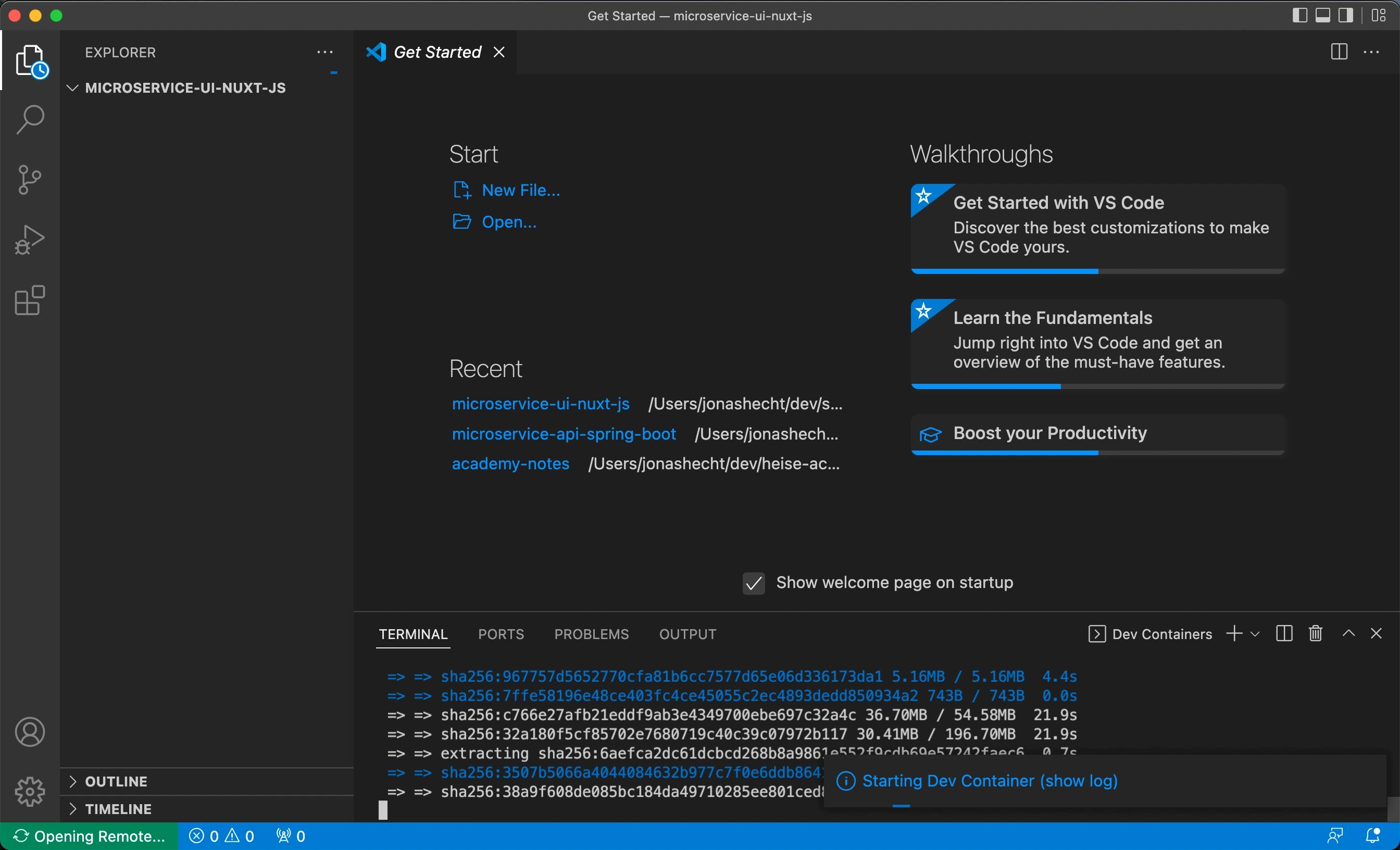Click Get Started with VS Code progress bar
The height and width of the screenshot is (850, 1400).
point(1097,271)
